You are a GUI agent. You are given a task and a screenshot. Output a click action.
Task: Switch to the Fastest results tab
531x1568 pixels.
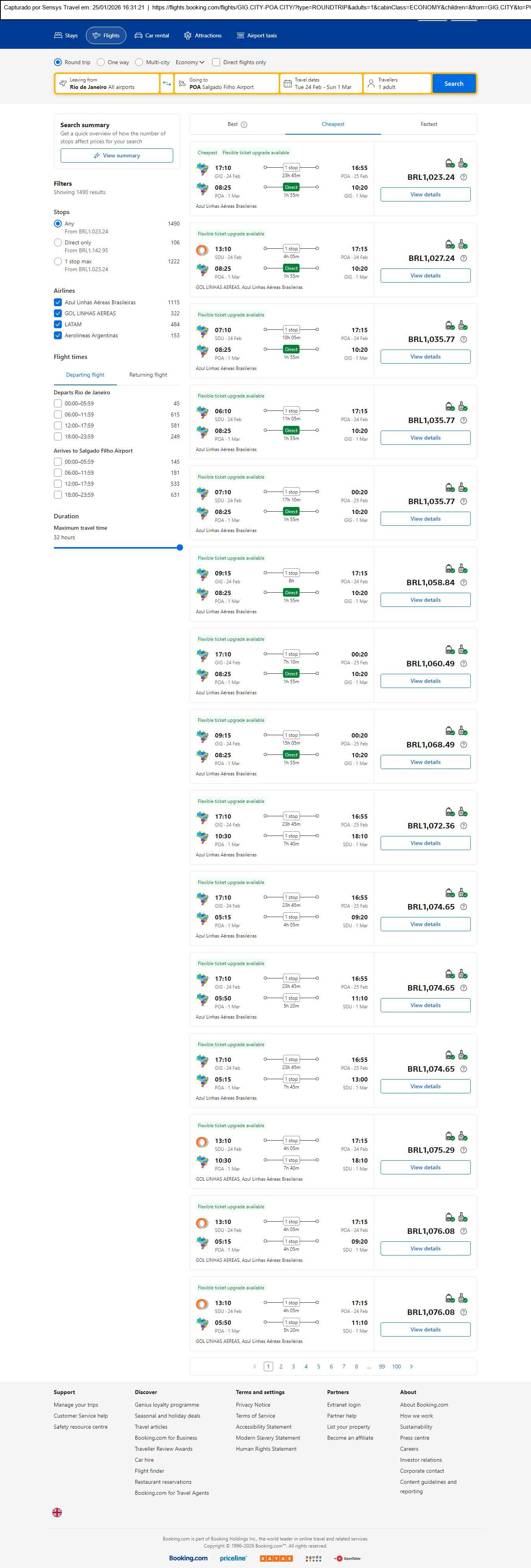click(429, 124)
